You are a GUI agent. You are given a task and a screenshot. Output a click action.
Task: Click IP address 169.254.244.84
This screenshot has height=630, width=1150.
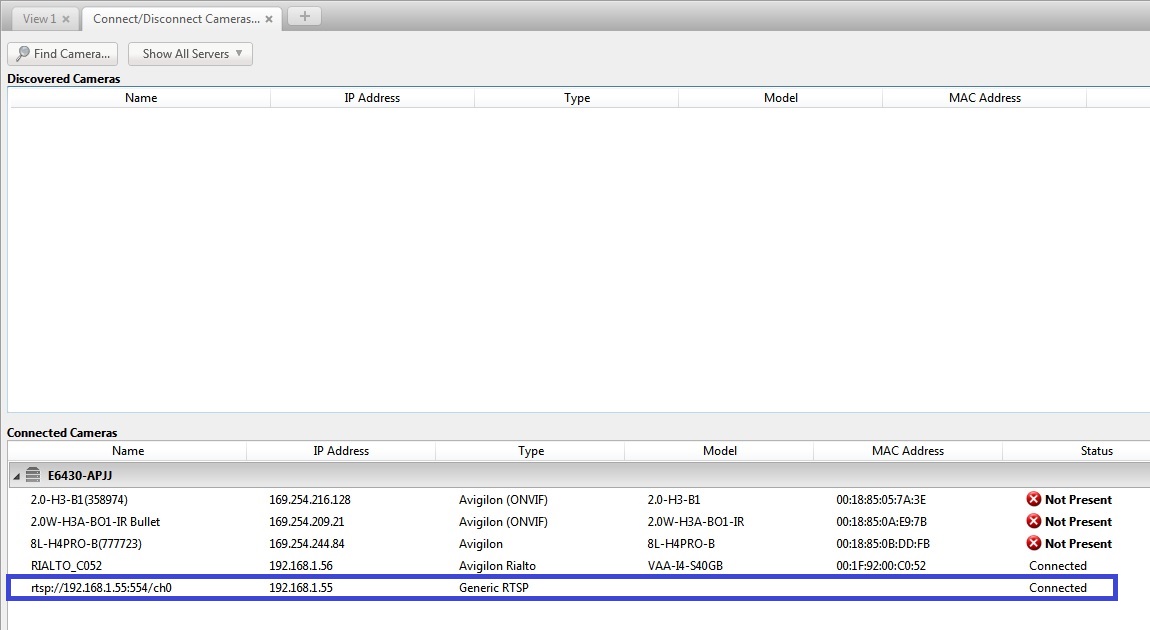click(307, 543)
